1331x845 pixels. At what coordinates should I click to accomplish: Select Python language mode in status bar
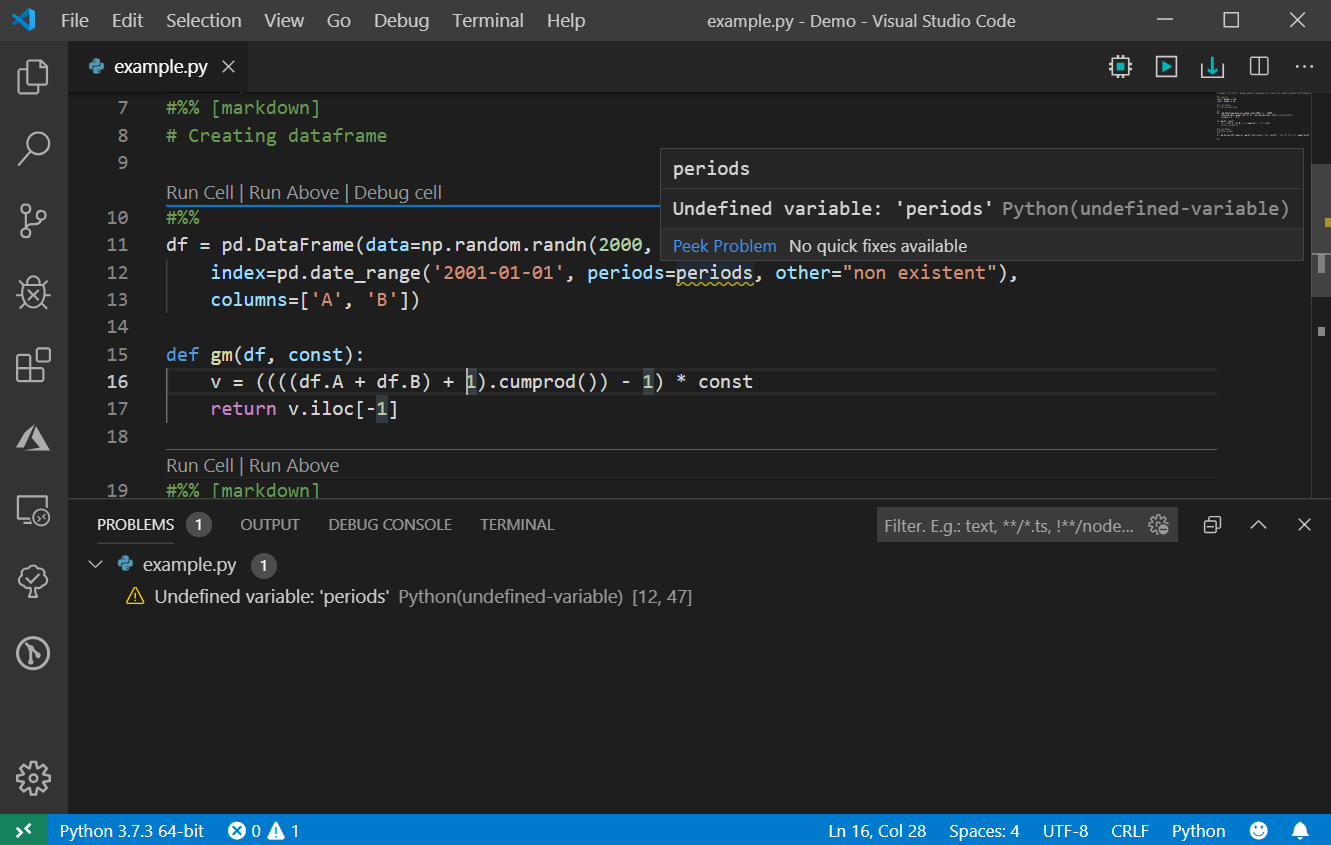click(1198, 831)
